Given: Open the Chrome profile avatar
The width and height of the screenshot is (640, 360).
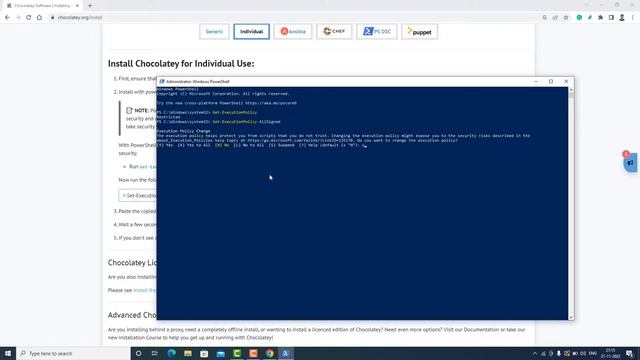Looking at the screenshot, I should pos(622,18).
